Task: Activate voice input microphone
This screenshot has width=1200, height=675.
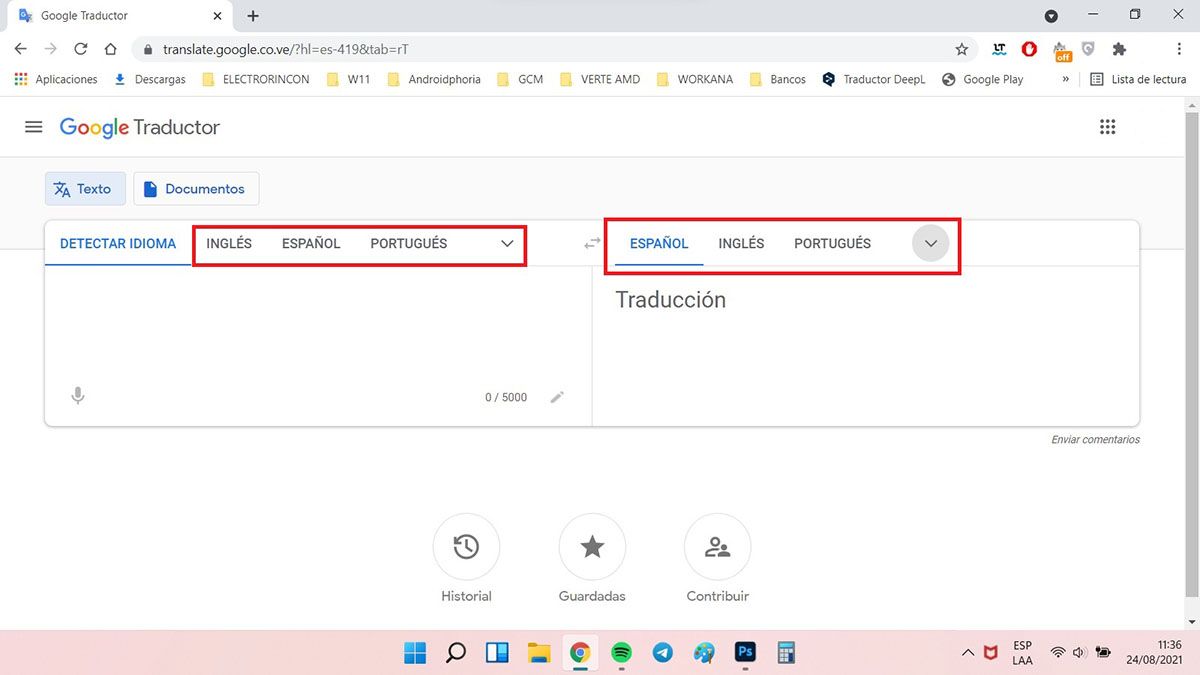Action: (x=78, y=396)
